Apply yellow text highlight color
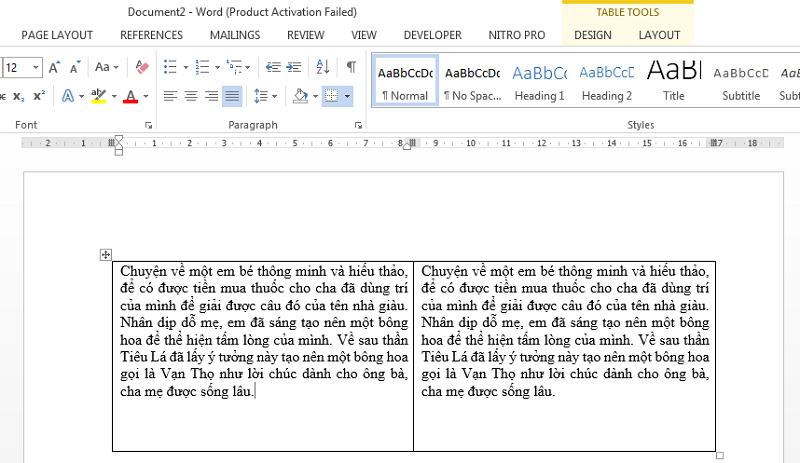 (98, 96)
